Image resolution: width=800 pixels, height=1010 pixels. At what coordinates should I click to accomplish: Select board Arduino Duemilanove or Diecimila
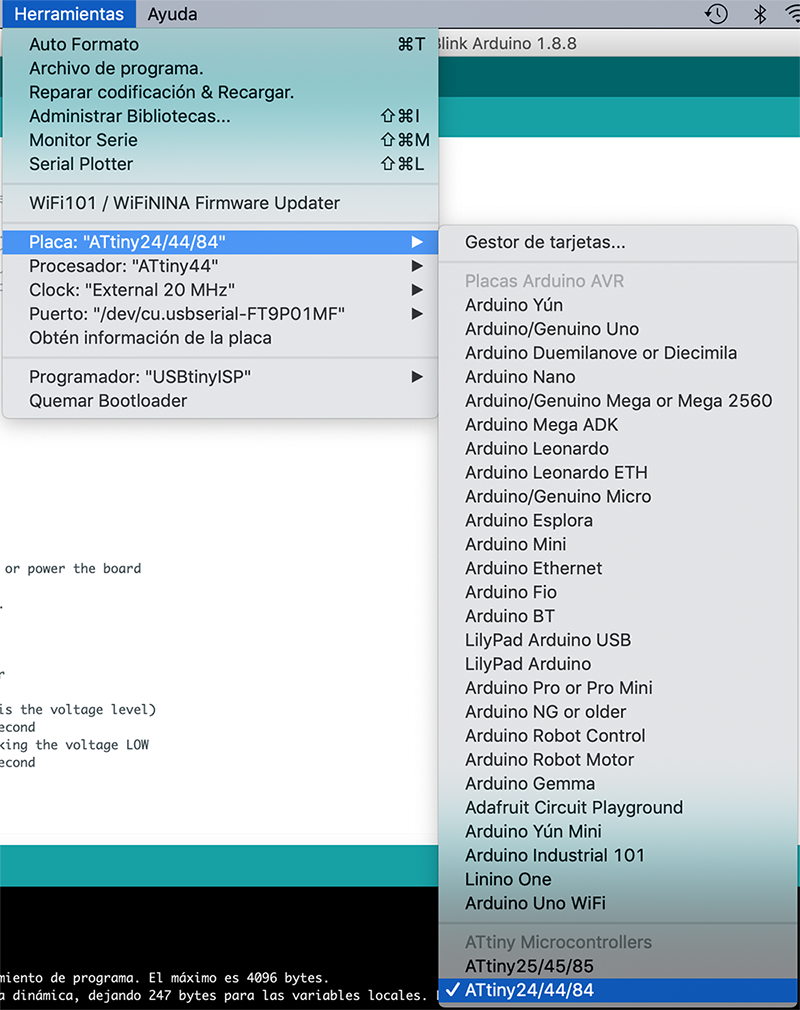pos(618,353)
